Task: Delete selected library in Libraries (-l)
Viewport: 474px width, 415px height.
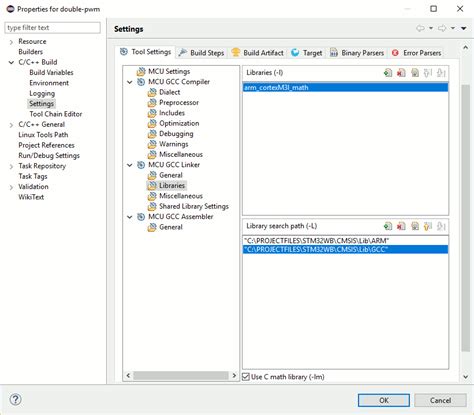Action: [401, 73]
